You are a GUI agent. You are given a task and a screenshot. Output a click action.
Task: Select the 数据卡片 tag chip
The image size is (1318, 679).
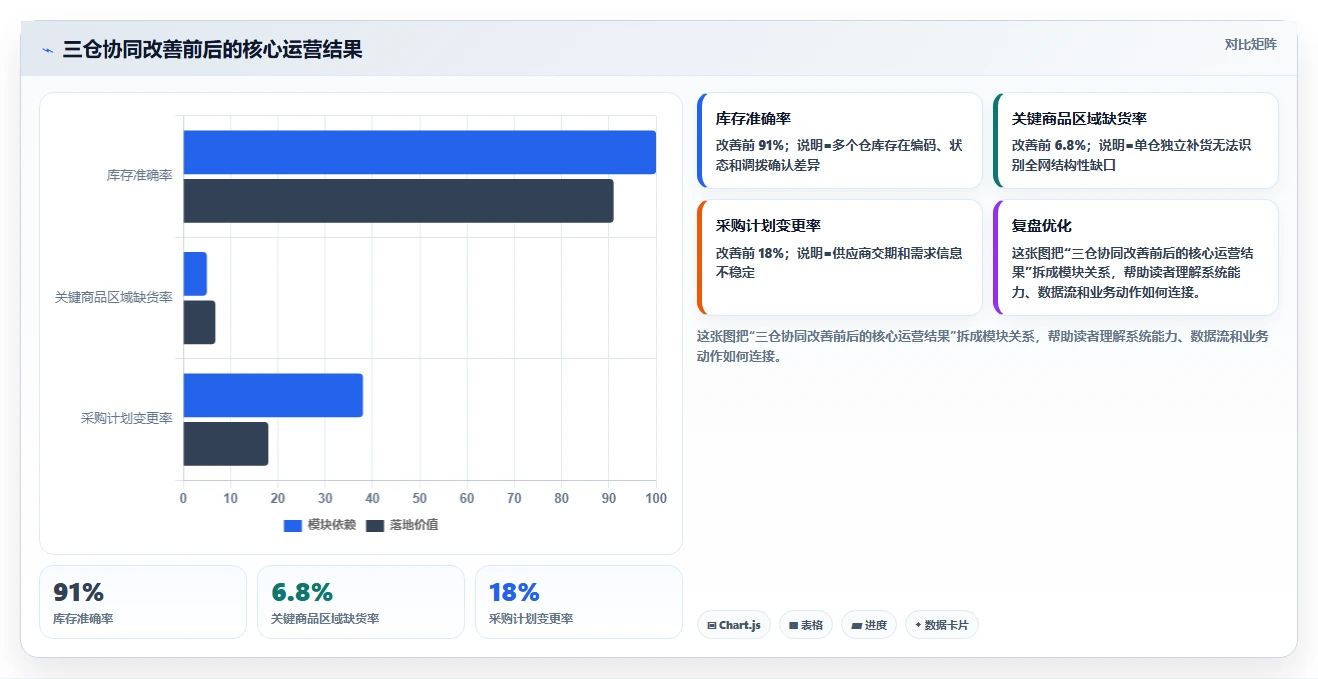pyautogui.click(x=942, y=625)
